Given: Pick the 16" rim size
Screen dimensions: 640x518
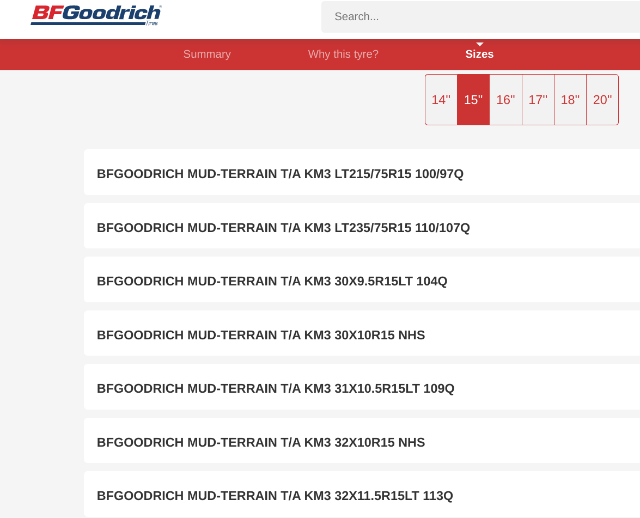Looking at the screenshot, I should pos(506,100).
